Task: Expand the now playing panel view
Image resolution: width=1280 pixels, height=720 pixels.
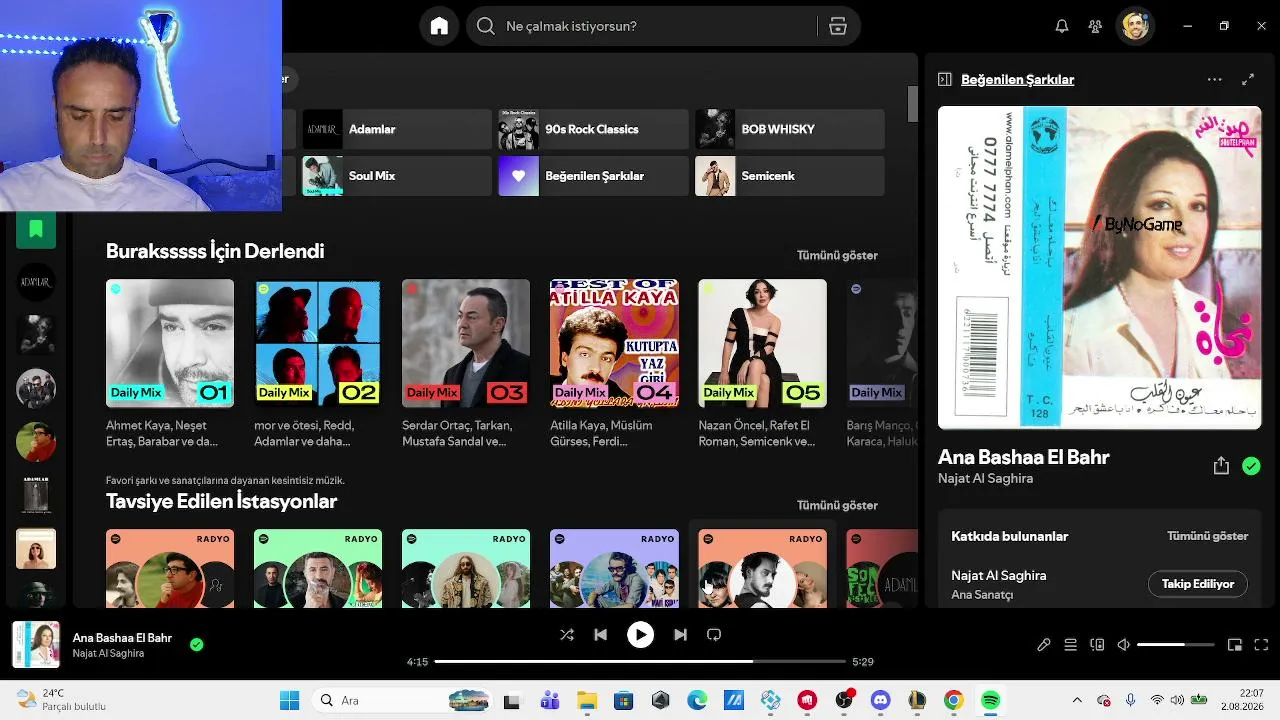Action: 1248,79
